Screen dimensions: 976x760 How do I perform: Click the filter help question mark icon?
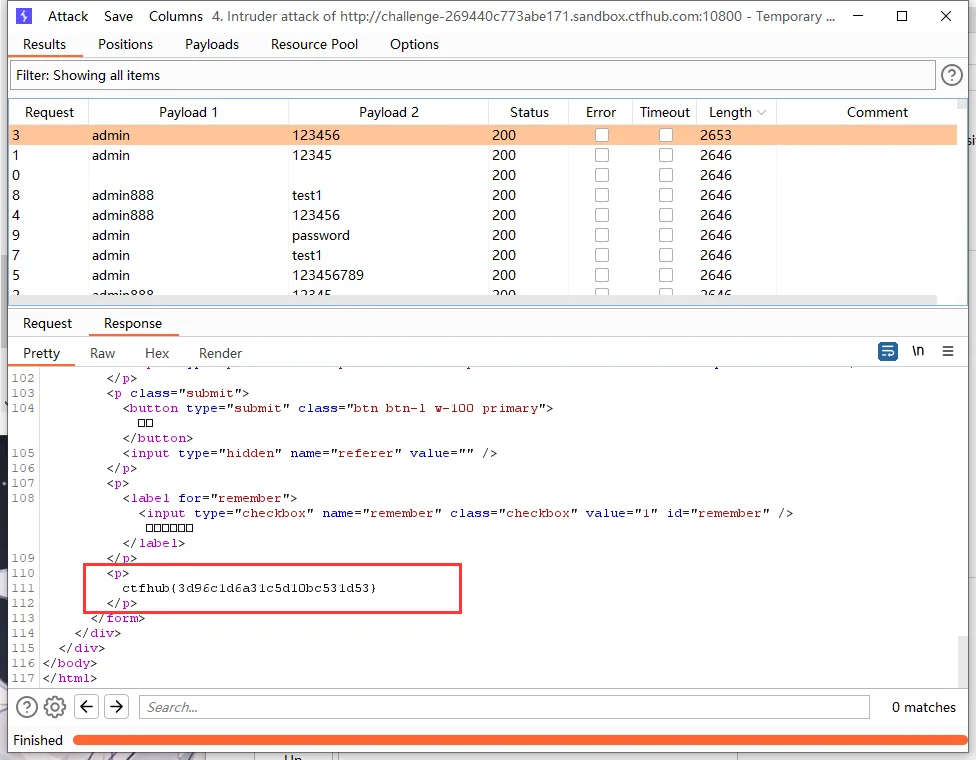(x=951, y=75)
